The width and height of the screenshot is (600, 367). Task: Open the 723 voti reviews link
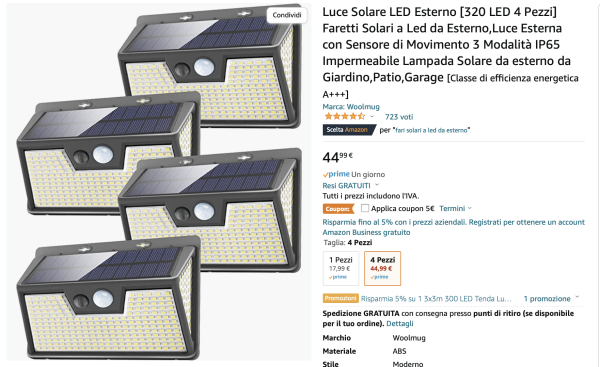(399, 117)
